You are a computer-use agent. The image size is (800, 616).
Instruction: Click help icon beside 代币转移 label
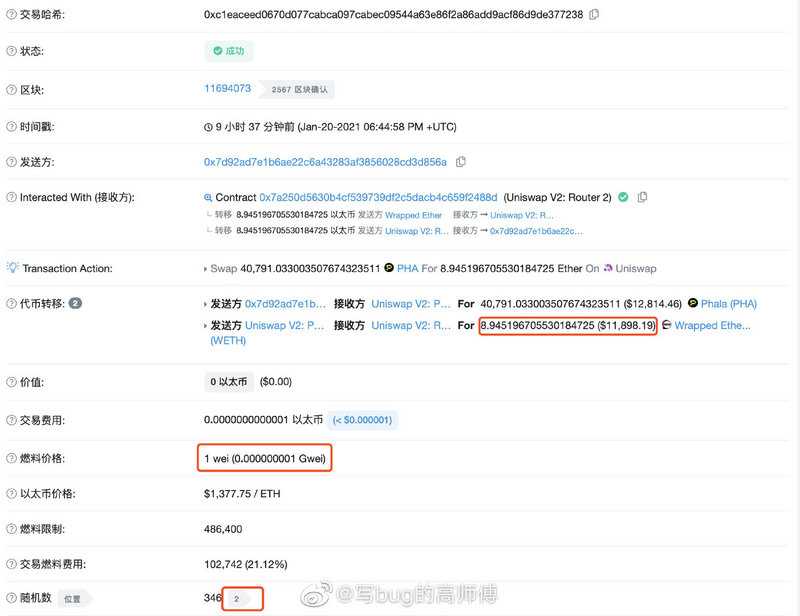coord(11,303)
